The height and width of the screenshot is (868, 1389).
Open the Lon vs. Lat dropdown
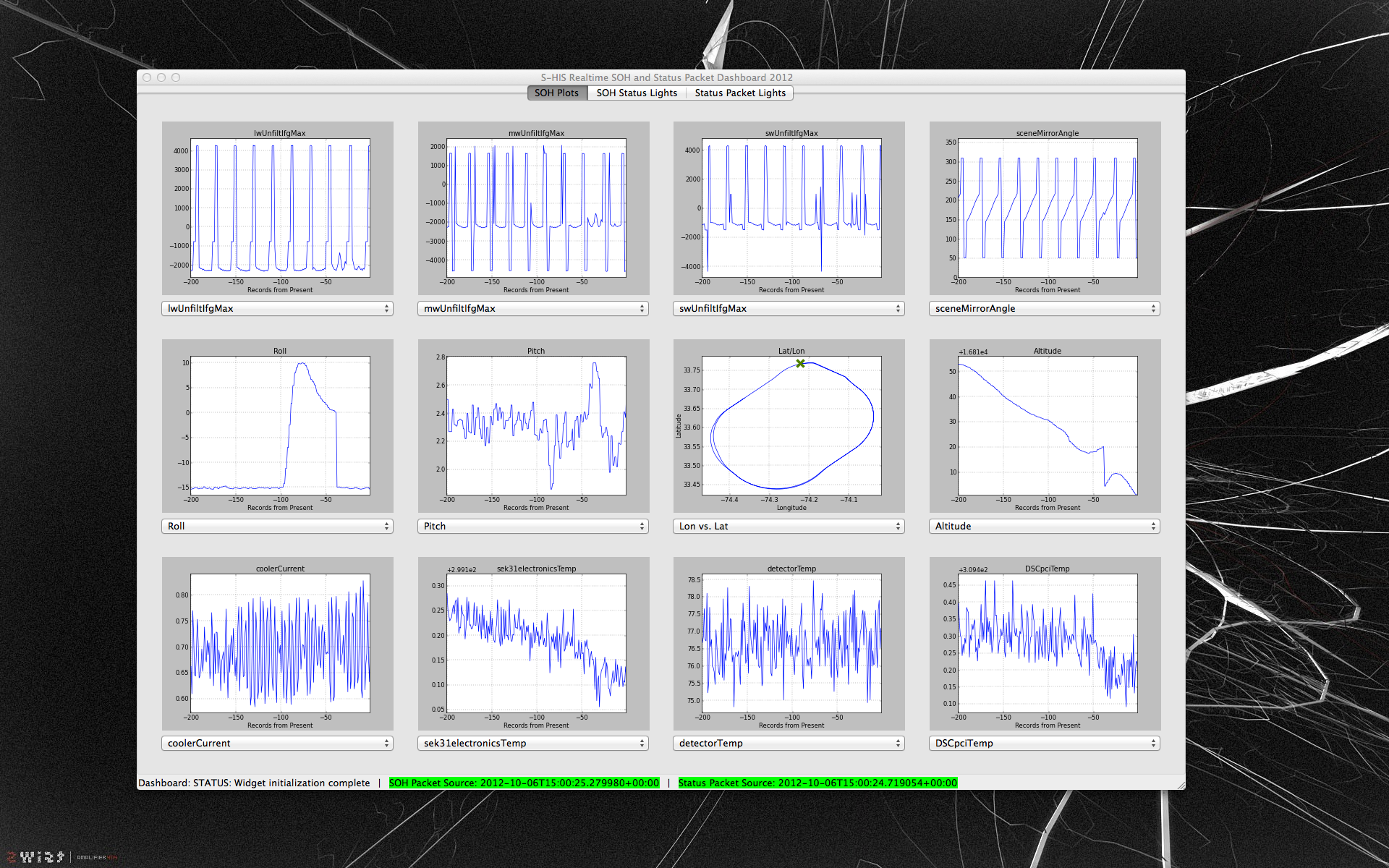pos(789,526)
